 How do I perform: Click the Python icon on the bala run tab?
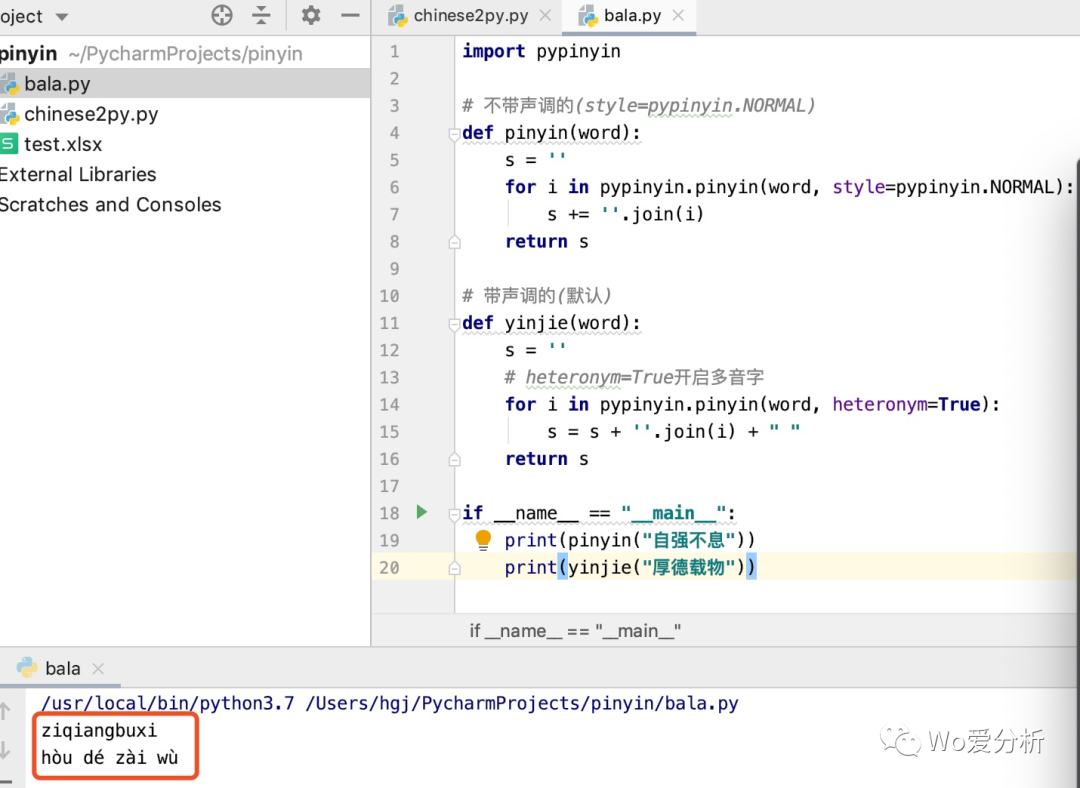pos(27,667)
